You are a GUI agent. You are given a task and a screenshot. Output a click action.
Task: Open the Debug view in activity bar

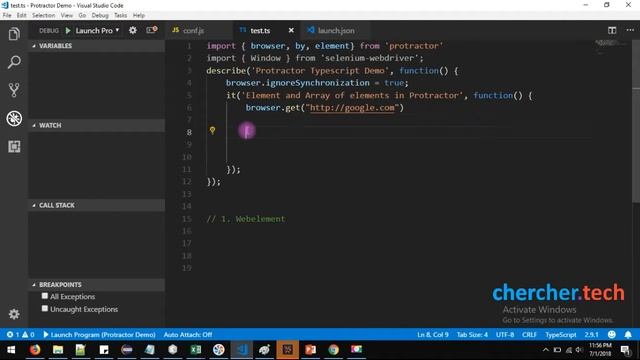(14, 118)
